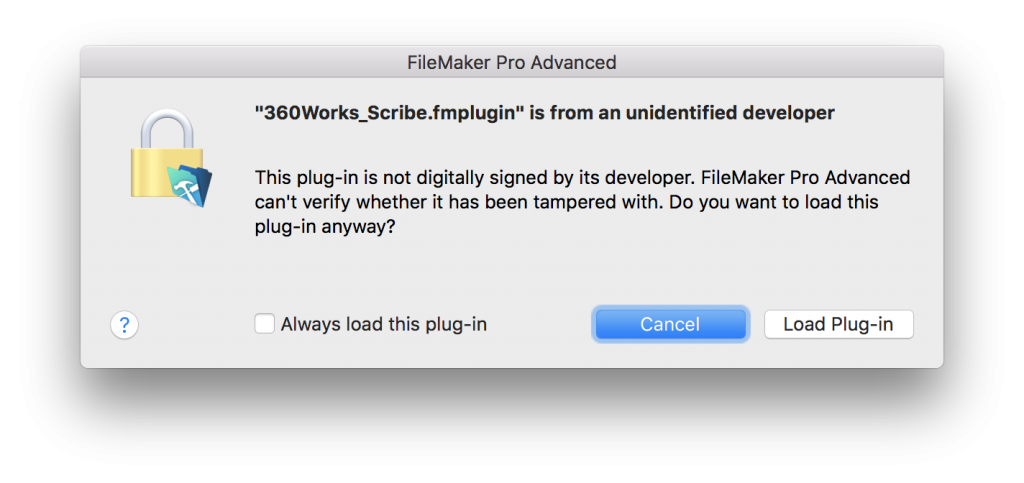Open help for this security warning
This screenshot has width=1024, height=483.
pyautogui.click(x=124, y=324)
